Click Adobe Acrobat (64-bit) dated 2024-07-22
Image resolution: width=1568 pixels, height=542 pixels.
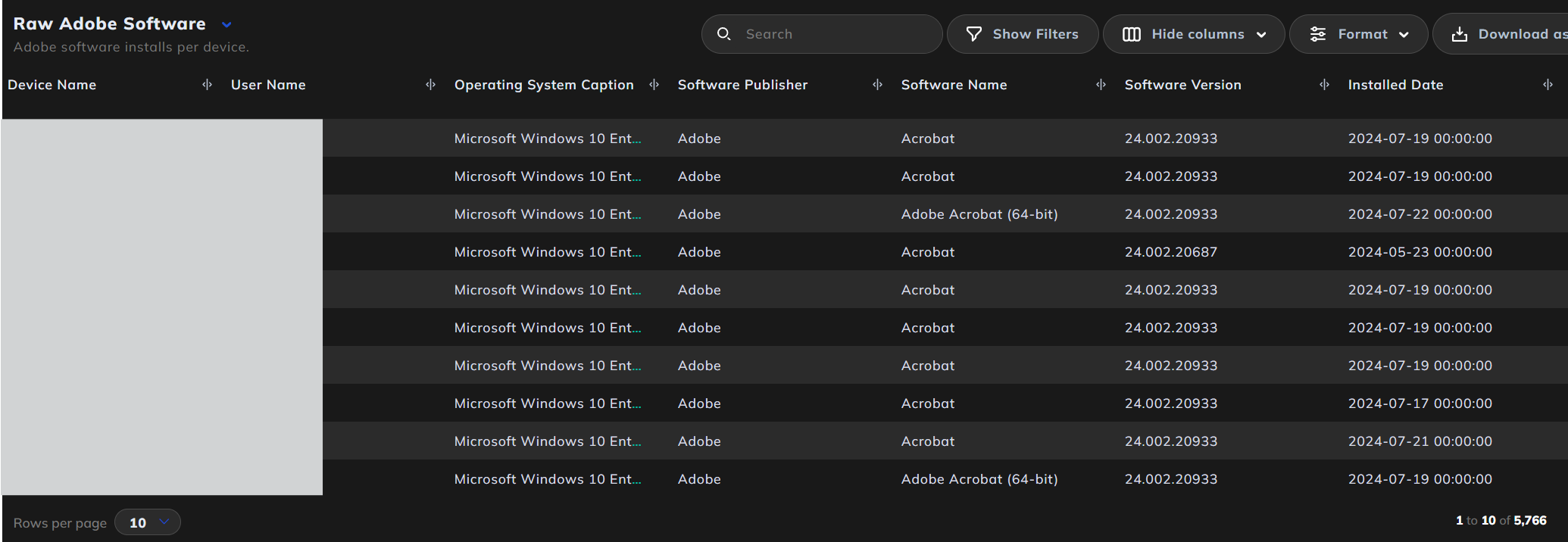point(979,214)
